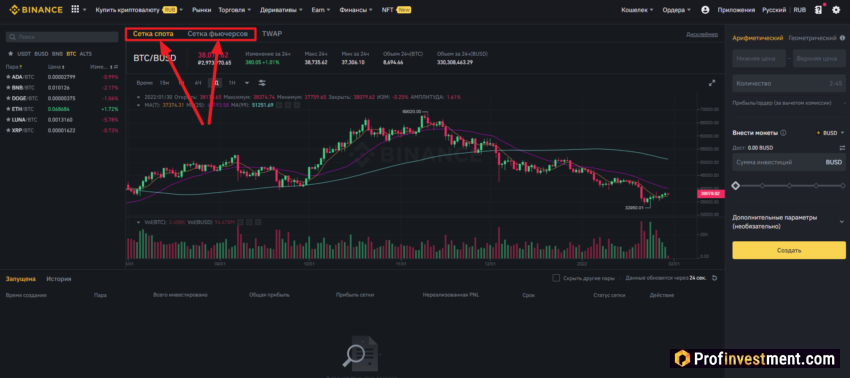Open the help center icon with red dot
Image resolution: width=850 pixels, height=378 pixels.
coord(819,10)
